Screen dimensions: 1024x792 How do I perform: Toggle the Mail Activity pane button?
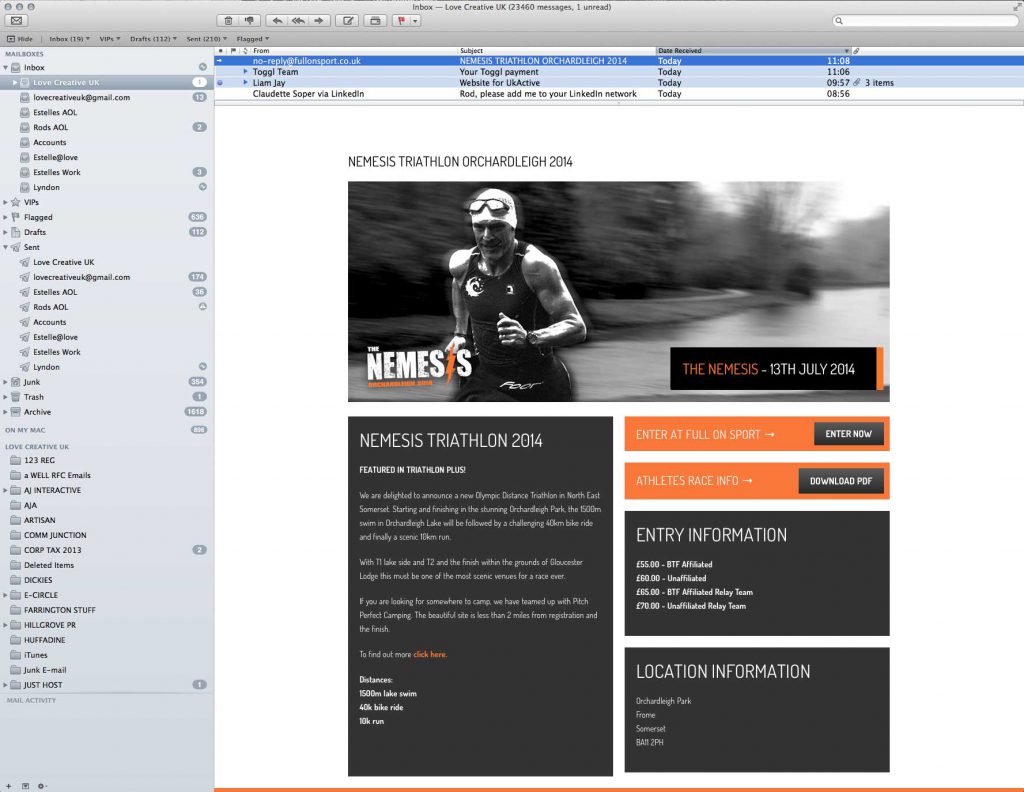[25, 785]
